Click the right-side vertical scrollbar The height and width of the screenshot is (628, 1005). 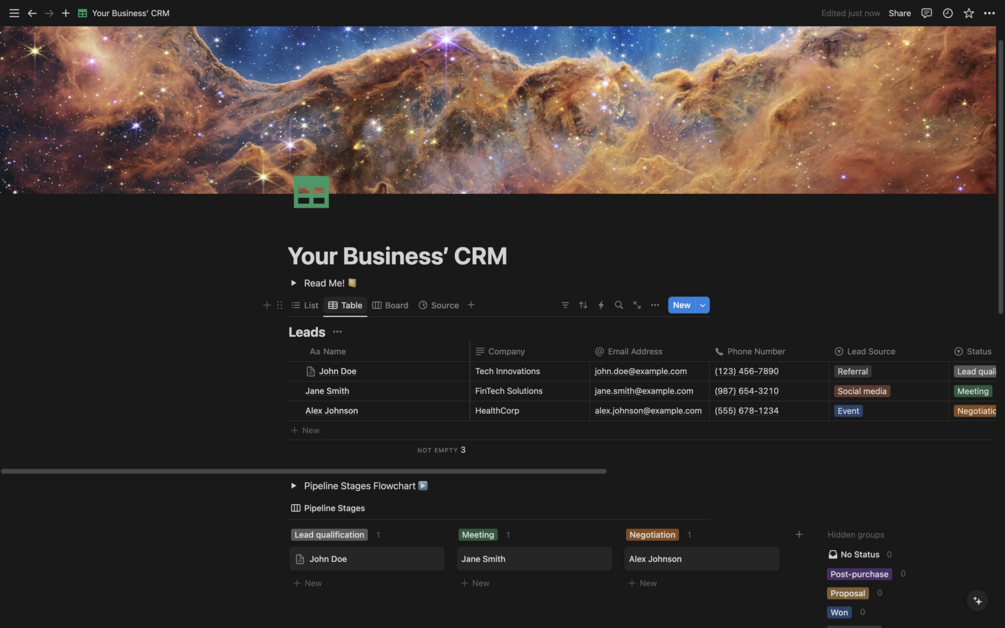pyautogui.click(x=1001, y=176)
